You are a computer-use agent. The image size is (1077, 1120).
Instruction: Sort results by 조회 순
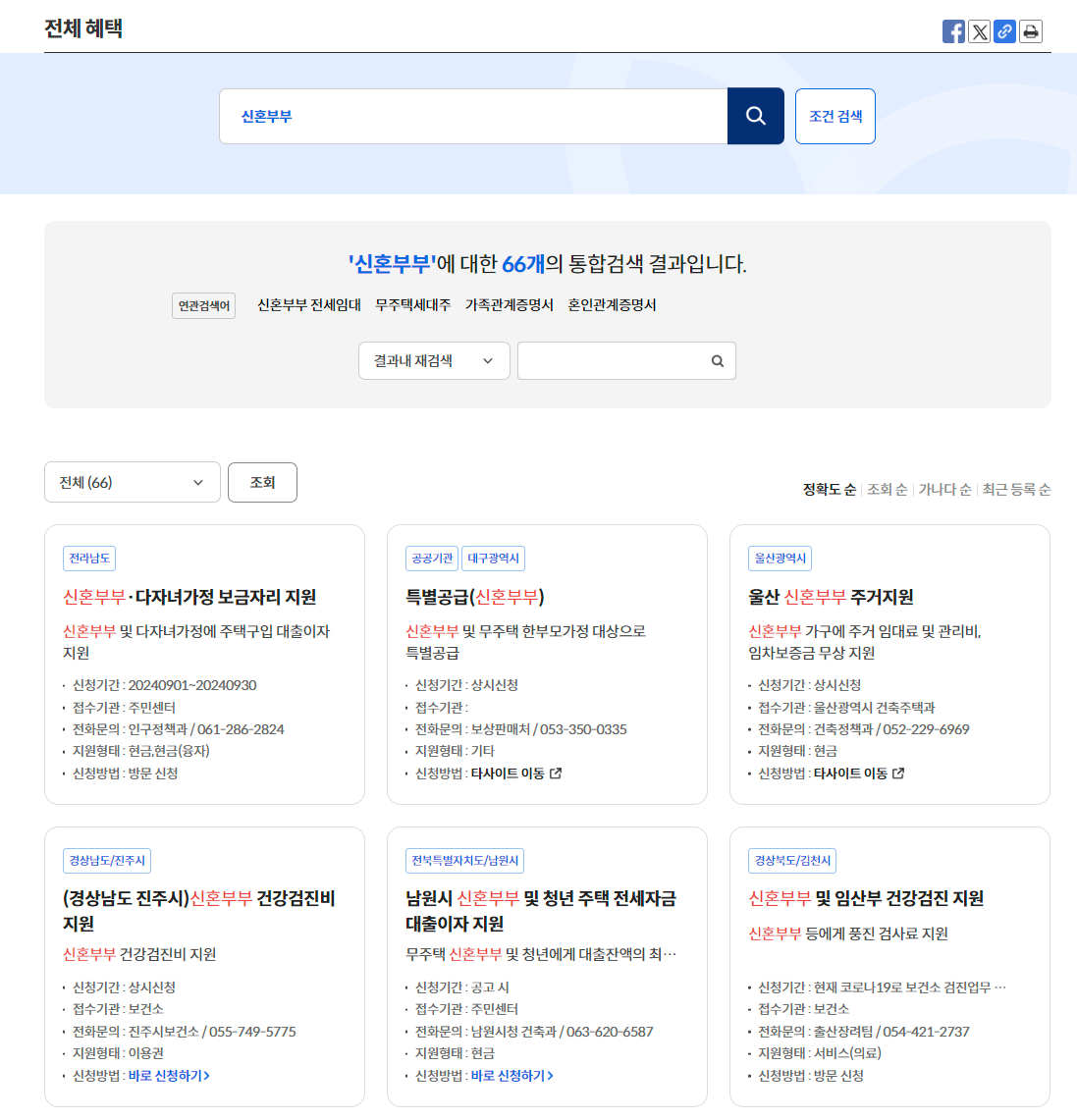pos(887,489)
